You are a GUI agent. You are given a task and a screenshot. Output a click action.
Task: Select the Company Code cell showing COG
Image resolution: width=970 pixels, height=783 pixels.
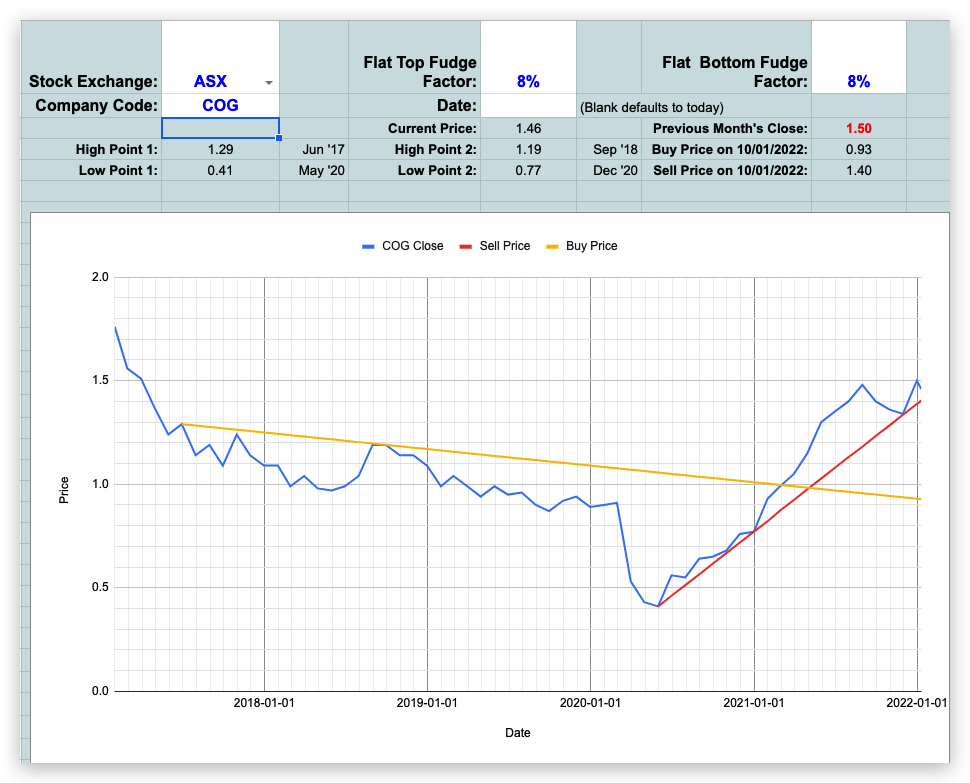[219, 106]
